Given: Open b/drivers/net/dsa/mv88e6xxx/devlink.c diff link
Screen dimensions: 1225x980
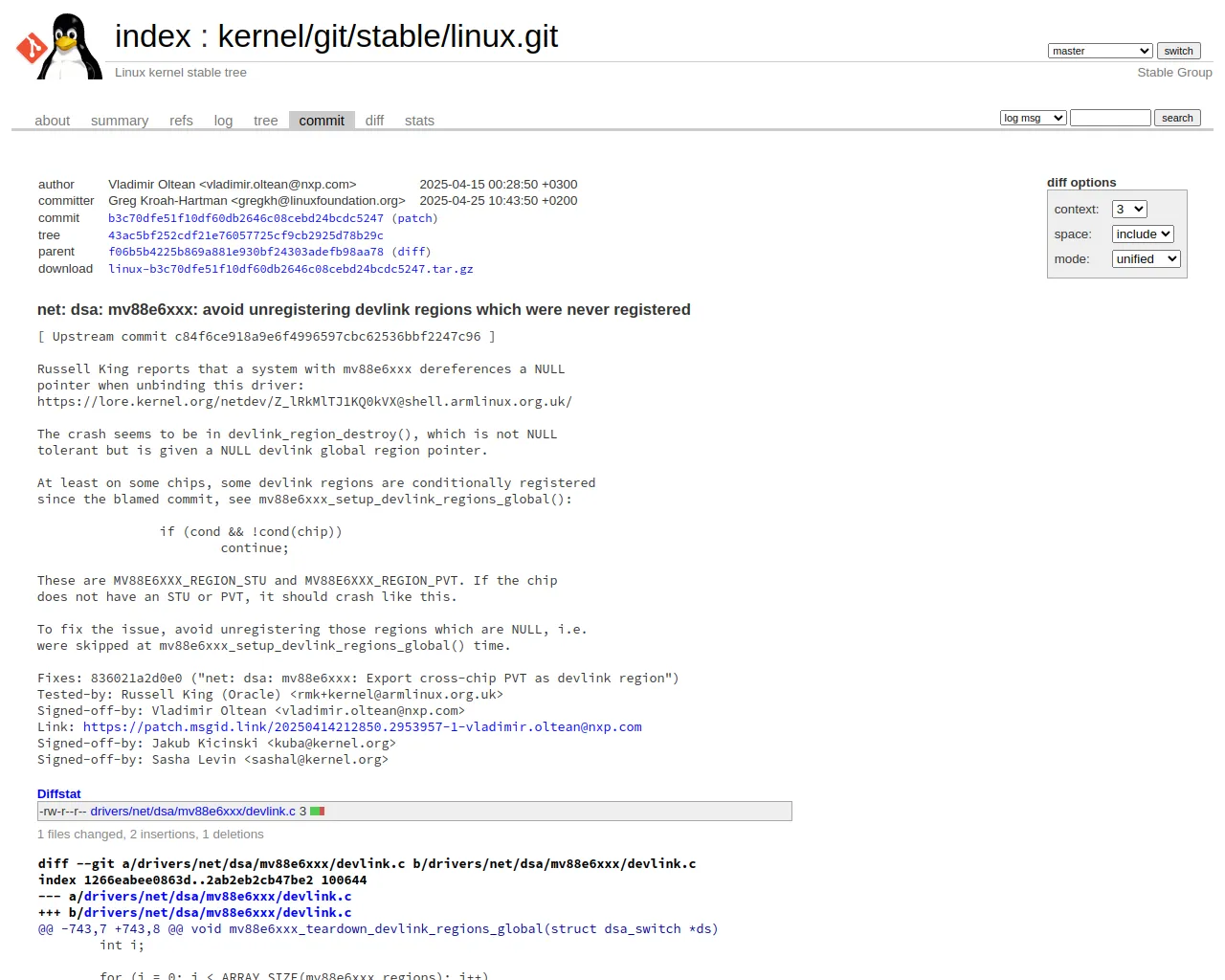Looking at the screenshot, I should click(x=217, y=913).
